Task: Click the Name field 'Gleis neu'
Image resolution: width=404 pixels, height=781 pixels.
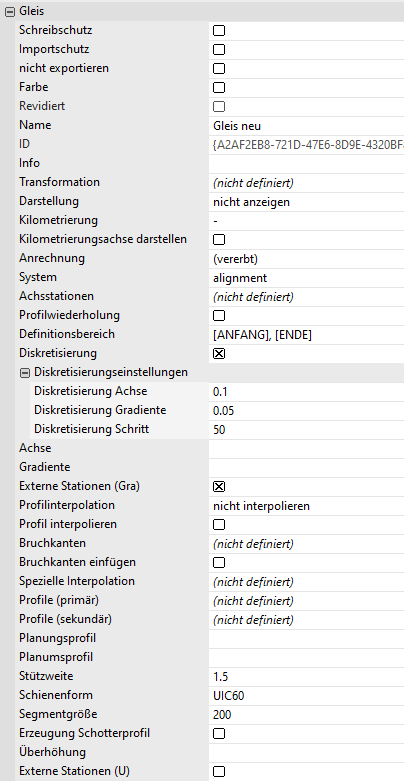Action: click(x=306, y=126)
